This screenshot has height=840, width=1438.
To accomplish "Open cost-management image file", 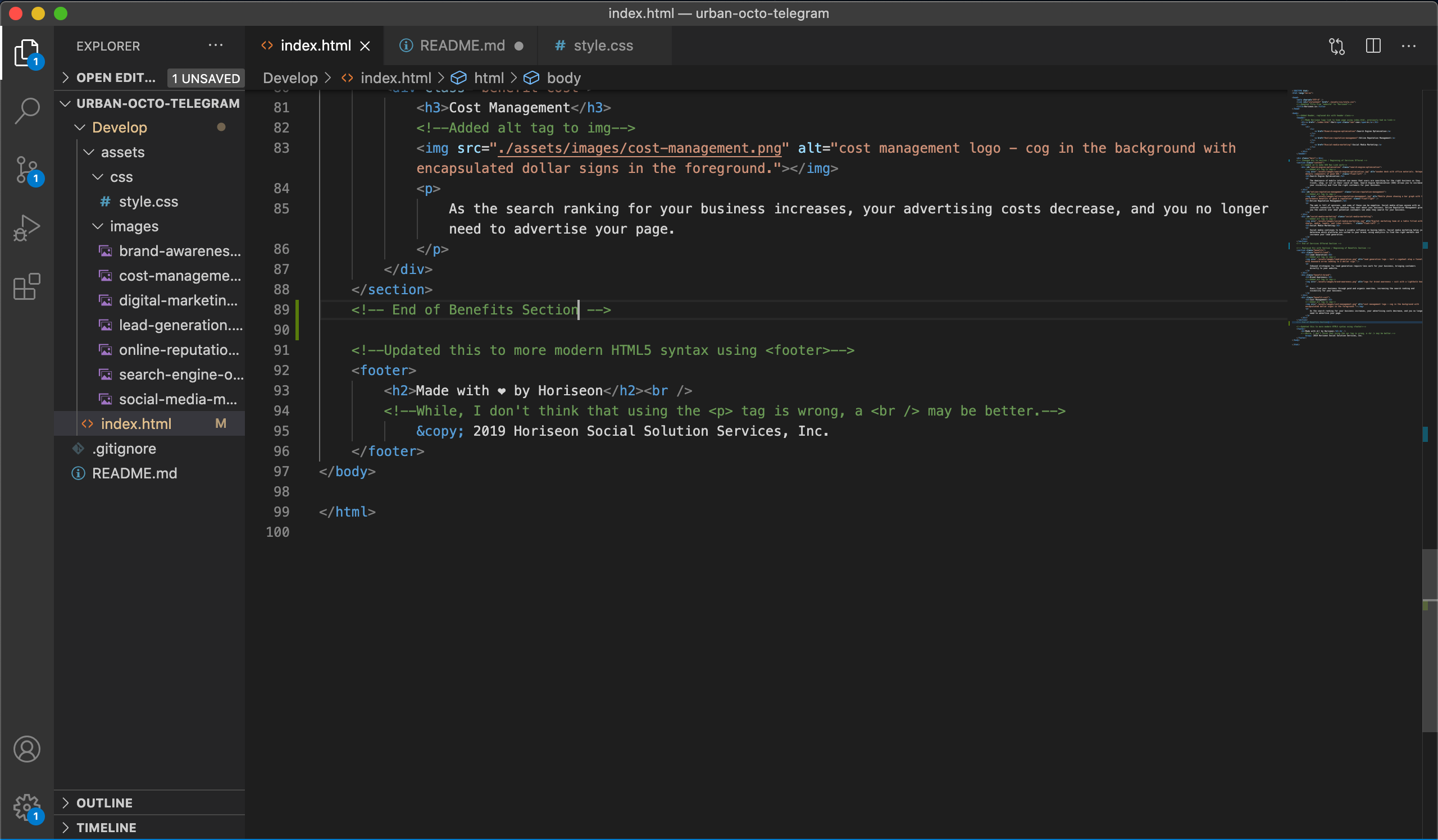I will (149, 276).
